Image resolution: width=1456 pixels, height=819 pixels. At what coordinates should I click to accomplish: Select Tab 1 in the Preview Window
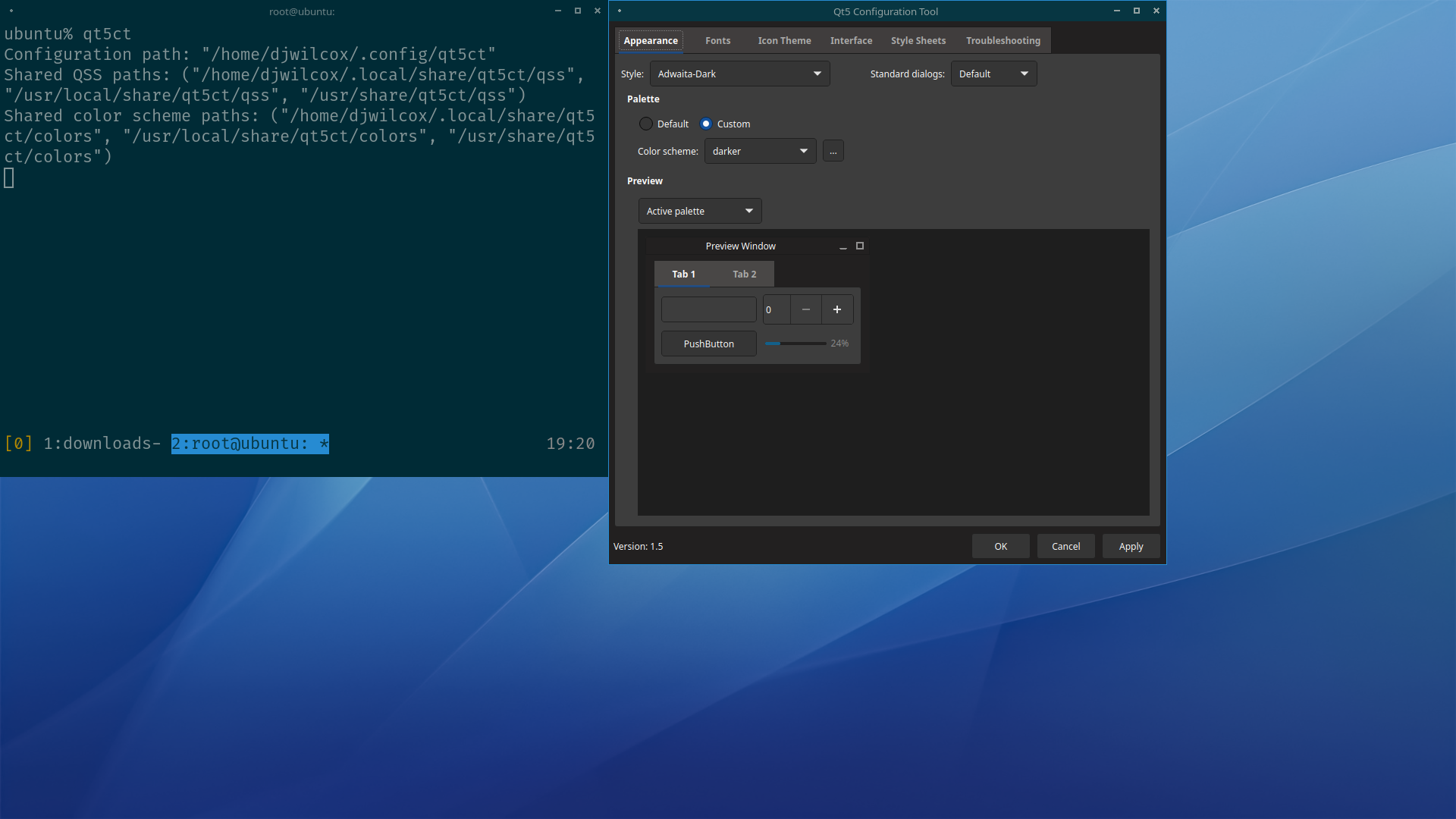tap(683, 274)
